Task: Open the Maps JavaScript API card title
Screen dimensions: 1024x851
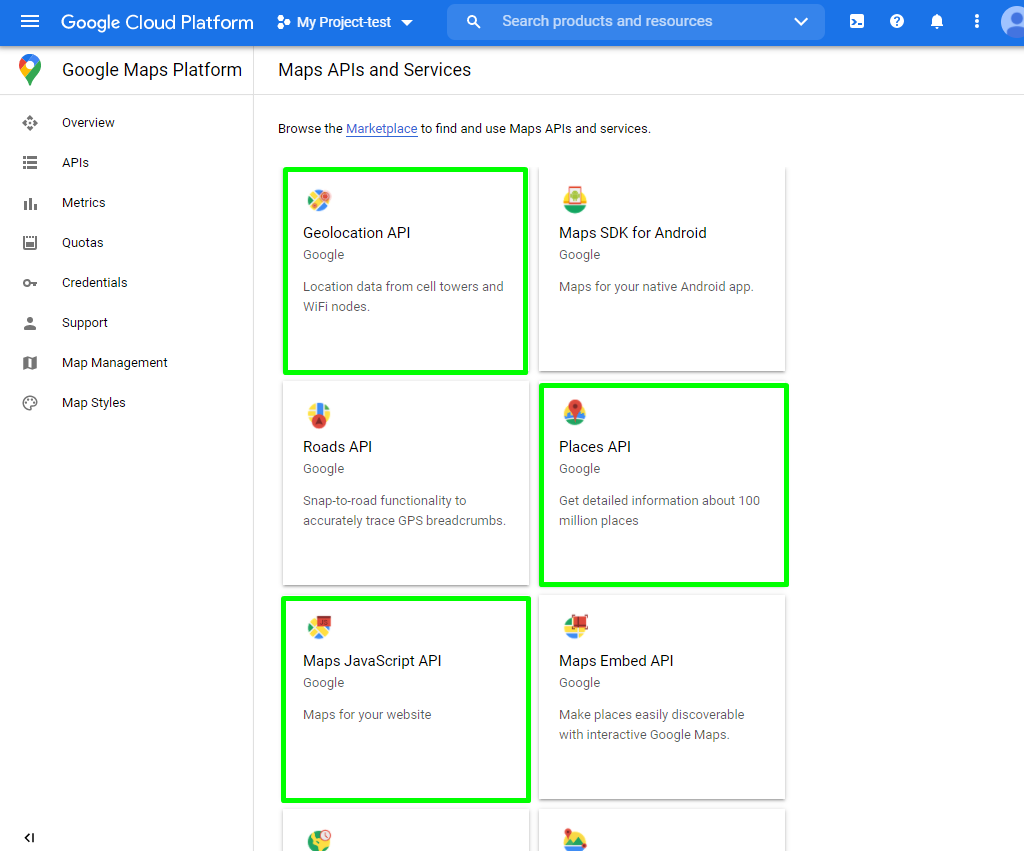Action: point(372,661)
